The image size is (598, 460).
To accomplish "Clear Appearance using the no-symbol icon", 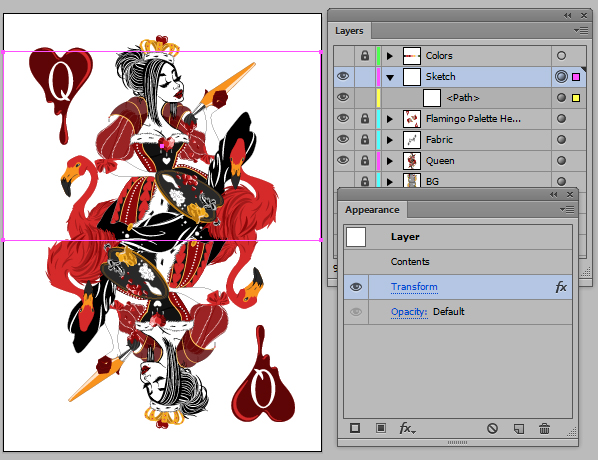I will pyautogui.click(x=492, y=428).
